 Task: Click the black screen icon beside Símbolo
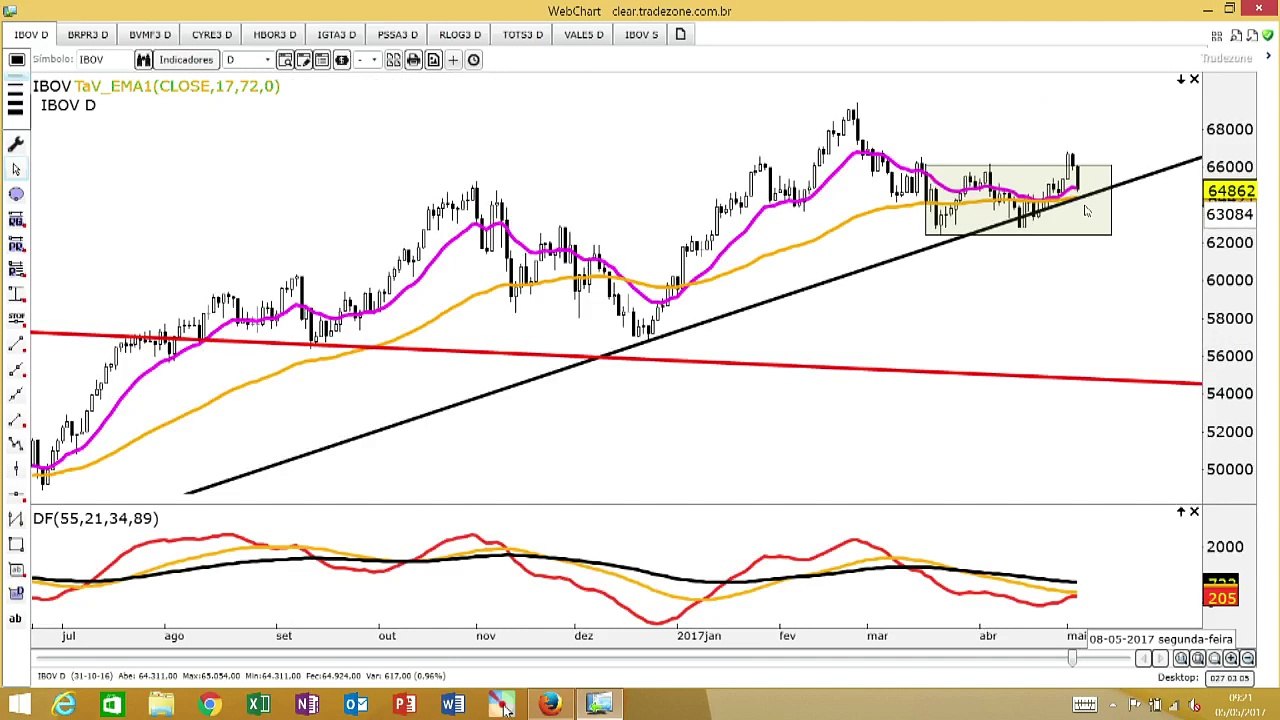(16, 60)
